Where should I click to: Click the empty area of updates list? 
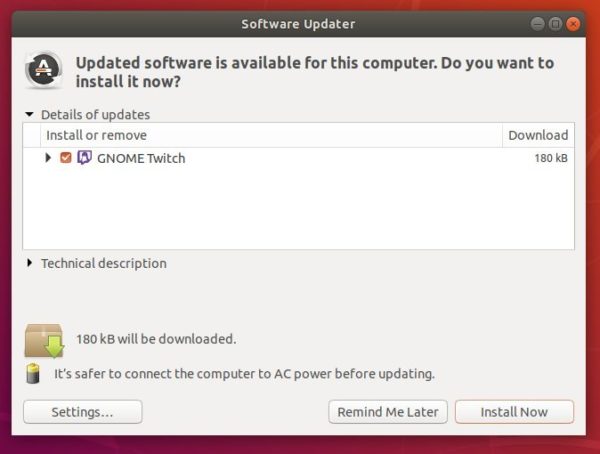[298, 209]
